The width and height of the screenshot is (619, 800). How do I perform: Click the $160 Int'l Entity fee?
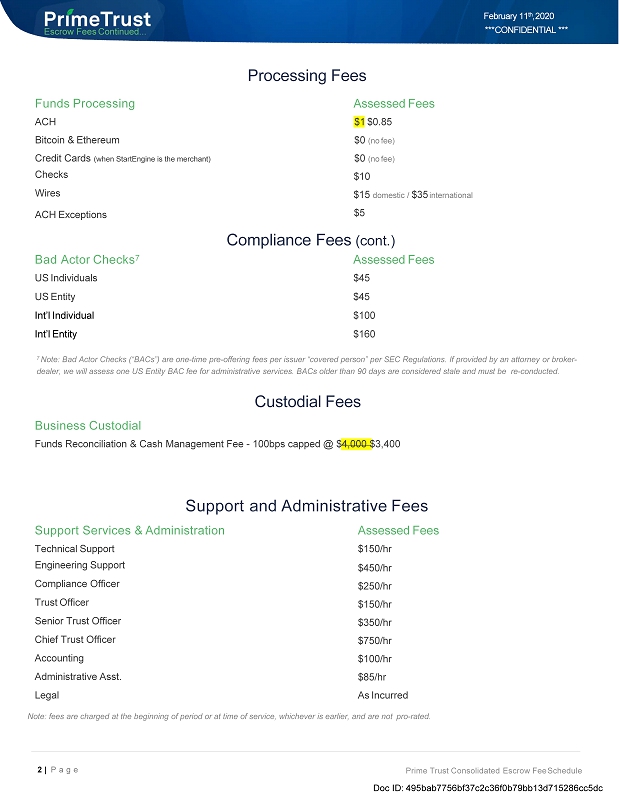(x=364, y=334)
